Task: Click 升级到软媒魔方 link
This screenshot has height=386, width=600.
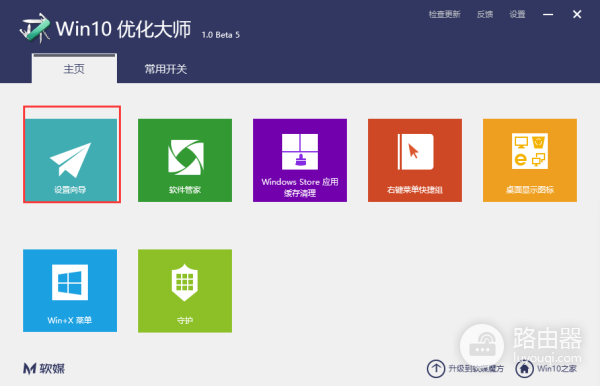Action: (x=476, y=369)
